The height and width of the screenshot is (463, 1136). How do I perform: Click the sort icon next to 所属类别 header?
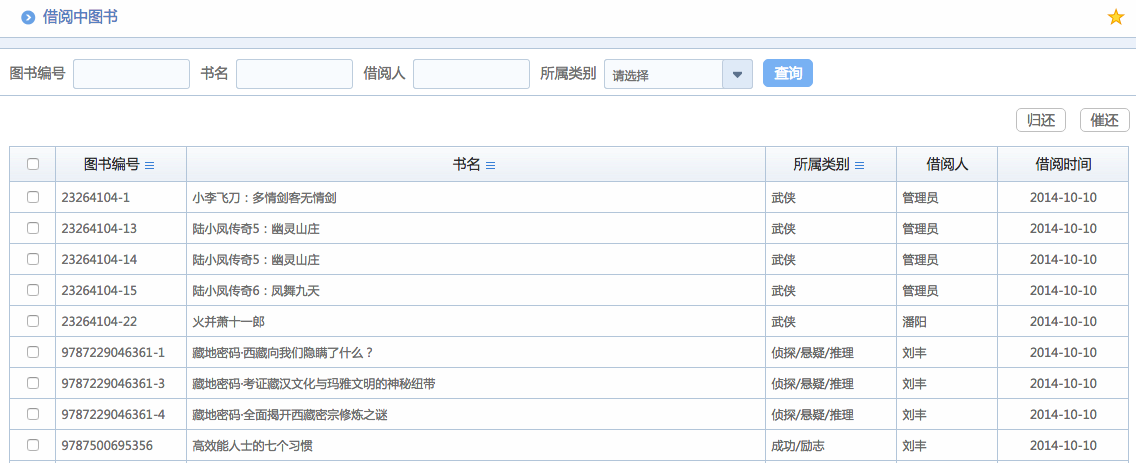coord(860,165)
